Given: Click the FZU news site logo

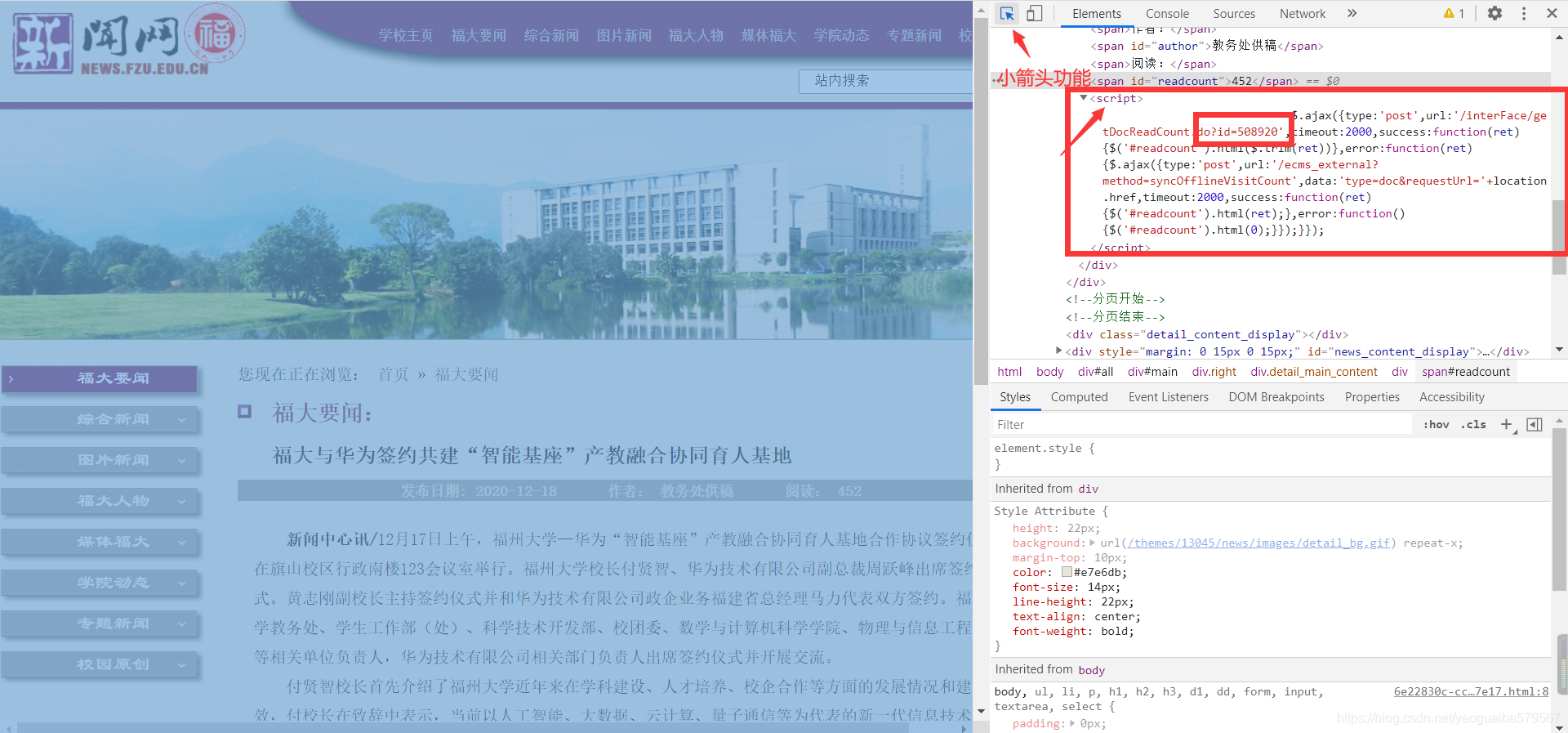Looking at the screenshot, I should tap(129, 41).
